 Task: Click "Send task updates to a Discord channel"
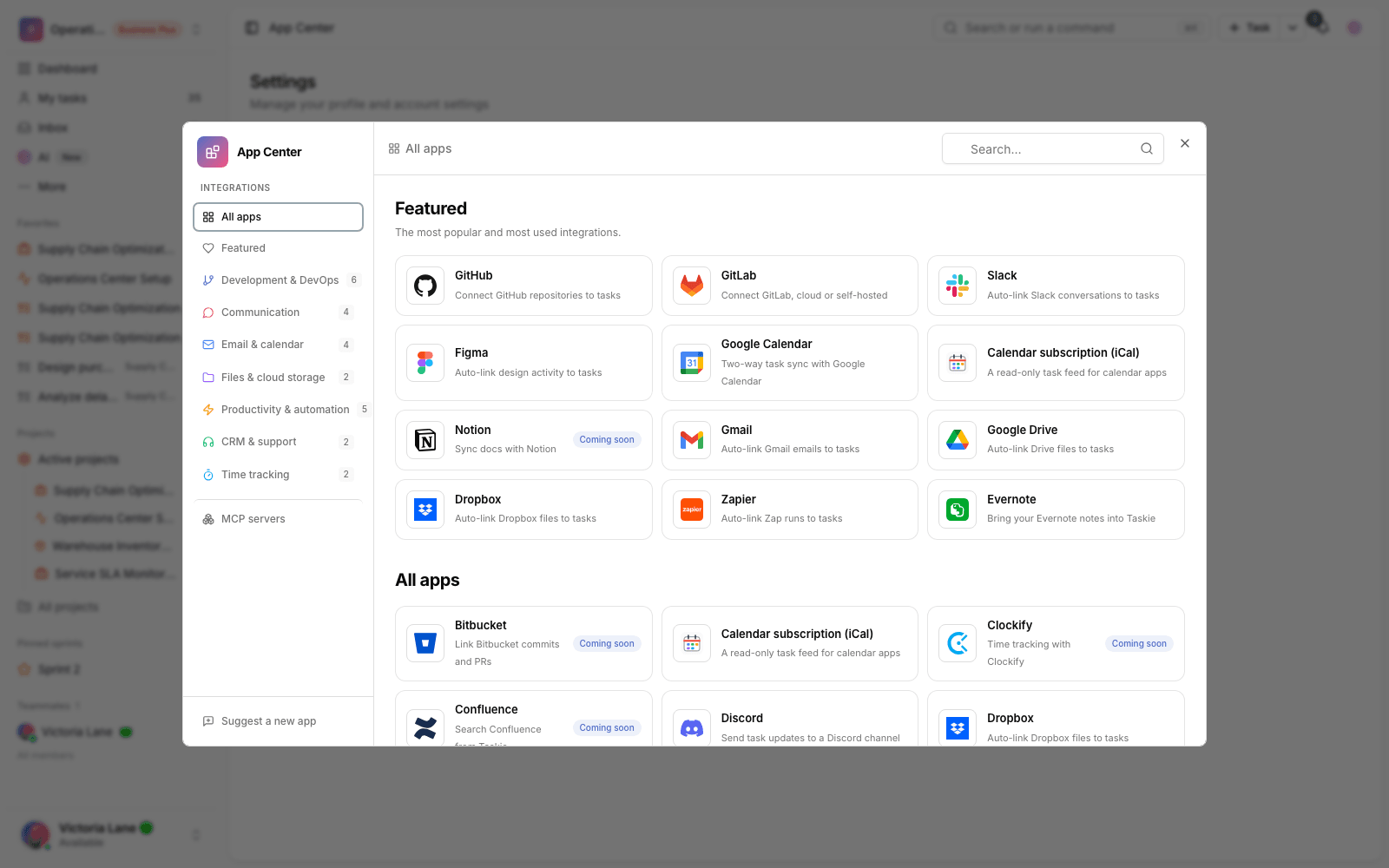click(810, 738)
